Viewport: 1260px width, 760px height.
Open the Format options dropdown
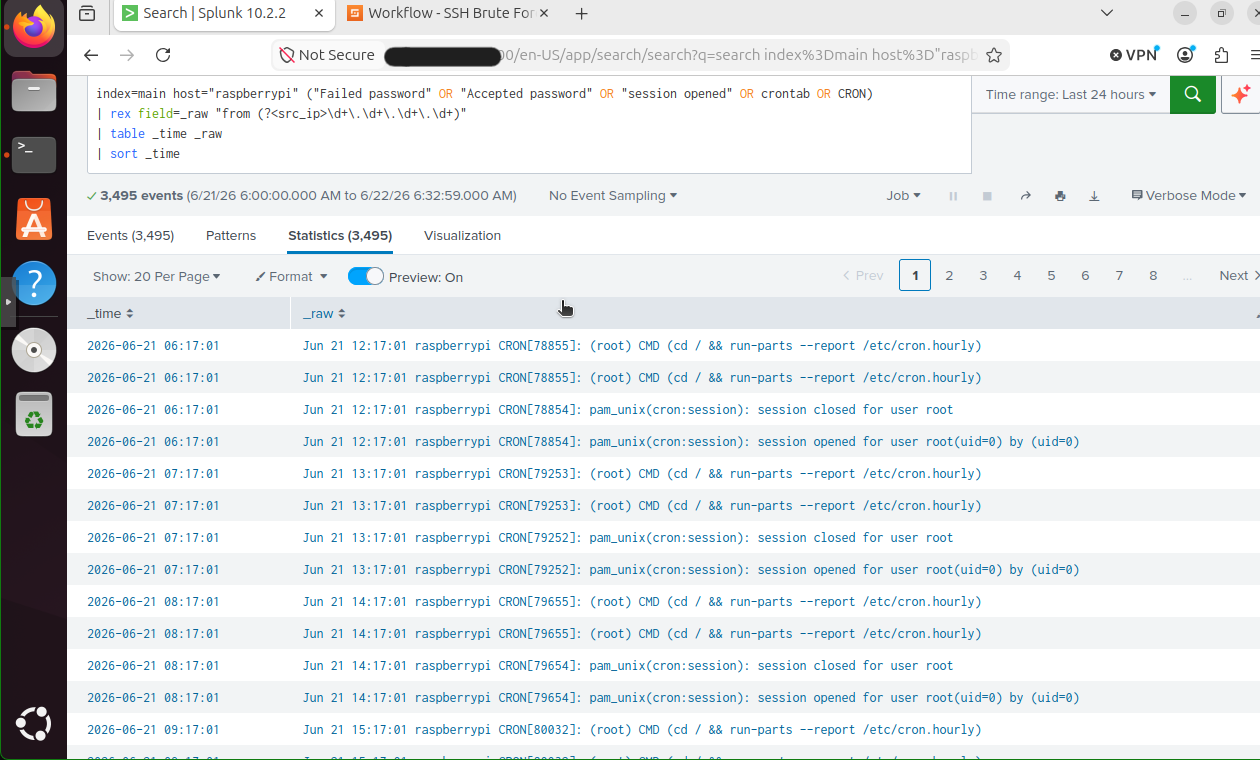(x=291, y=276)
